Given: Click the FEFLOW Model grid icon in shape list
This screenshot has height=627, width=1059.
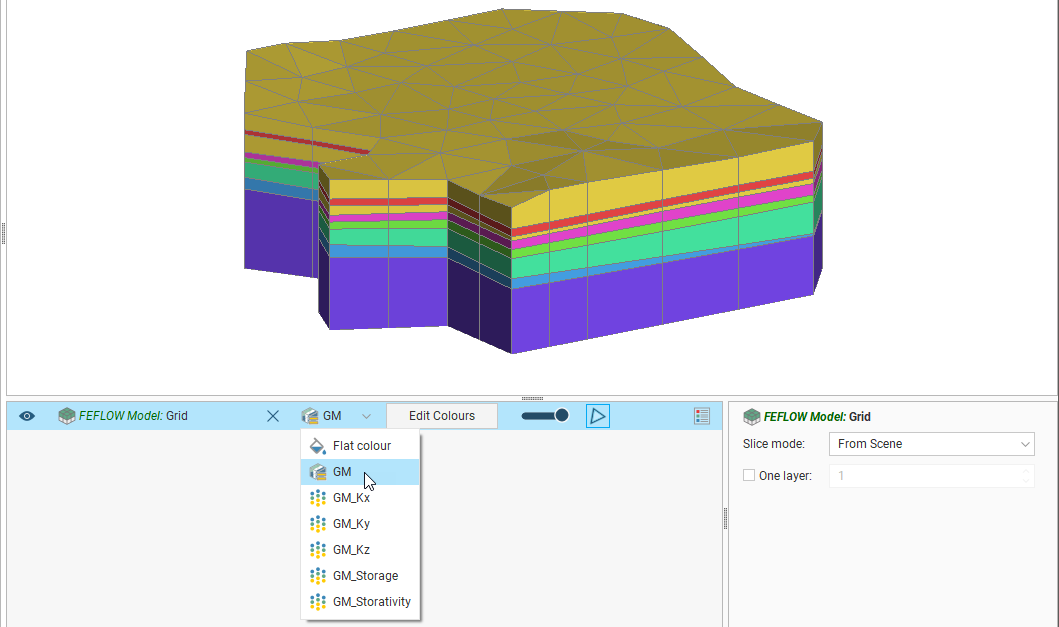Looking at the screenshot, I should pyautogui.click(x=66, y=416).
